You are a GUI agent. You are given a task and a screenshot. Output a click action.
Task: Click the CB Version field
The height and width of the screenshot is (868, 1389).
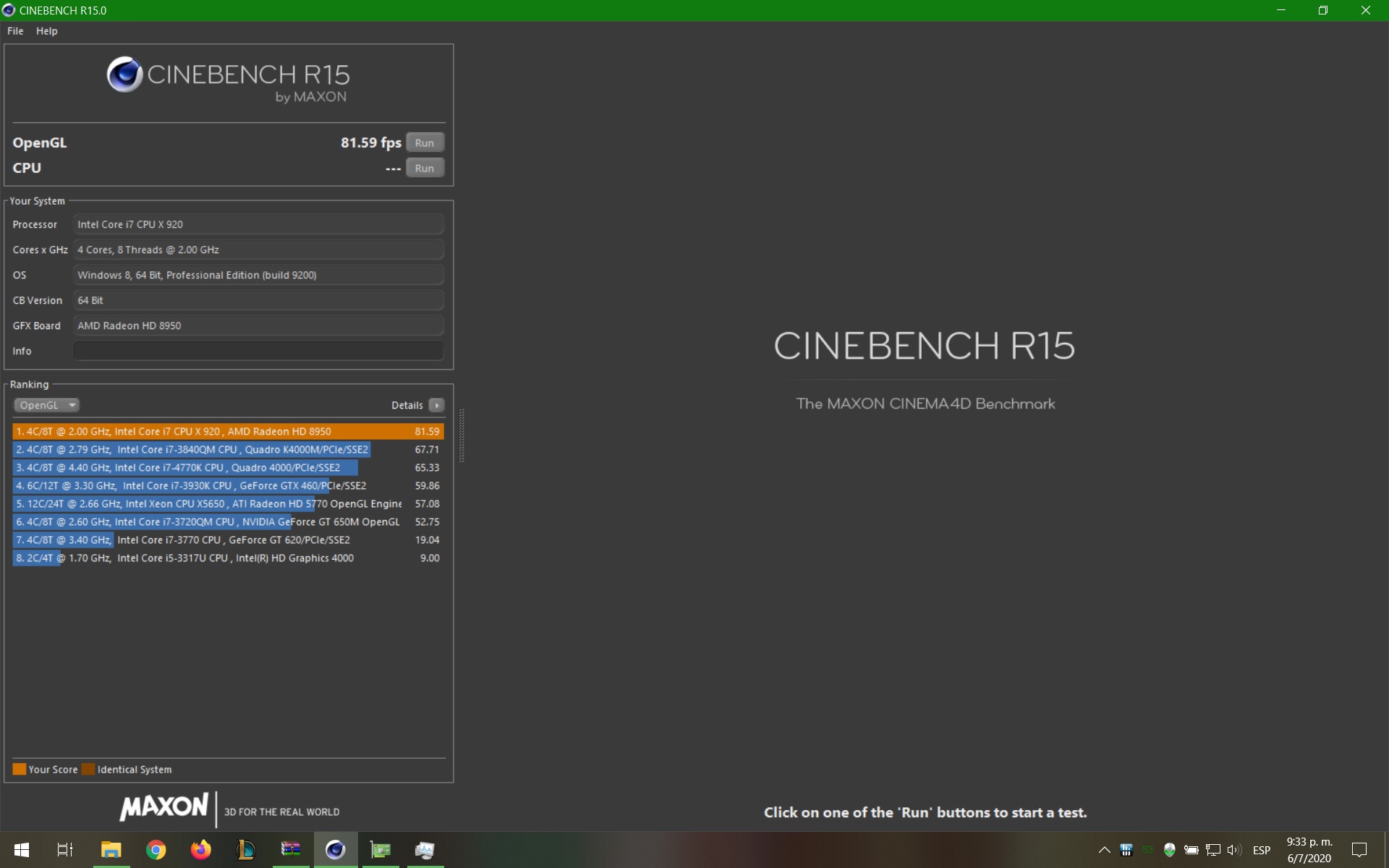pos(258,300)
